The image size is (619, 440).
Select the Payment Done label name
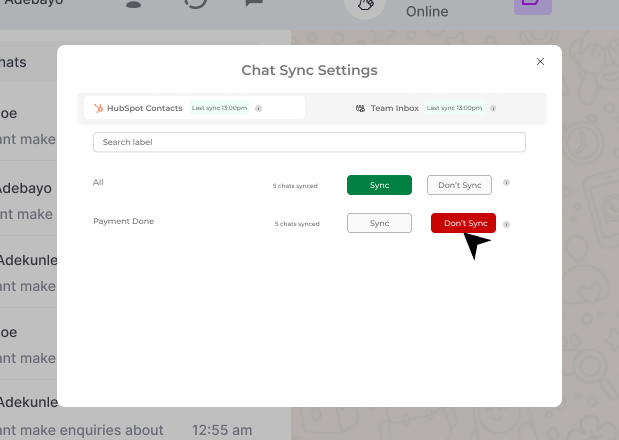[x=124, y=221]
